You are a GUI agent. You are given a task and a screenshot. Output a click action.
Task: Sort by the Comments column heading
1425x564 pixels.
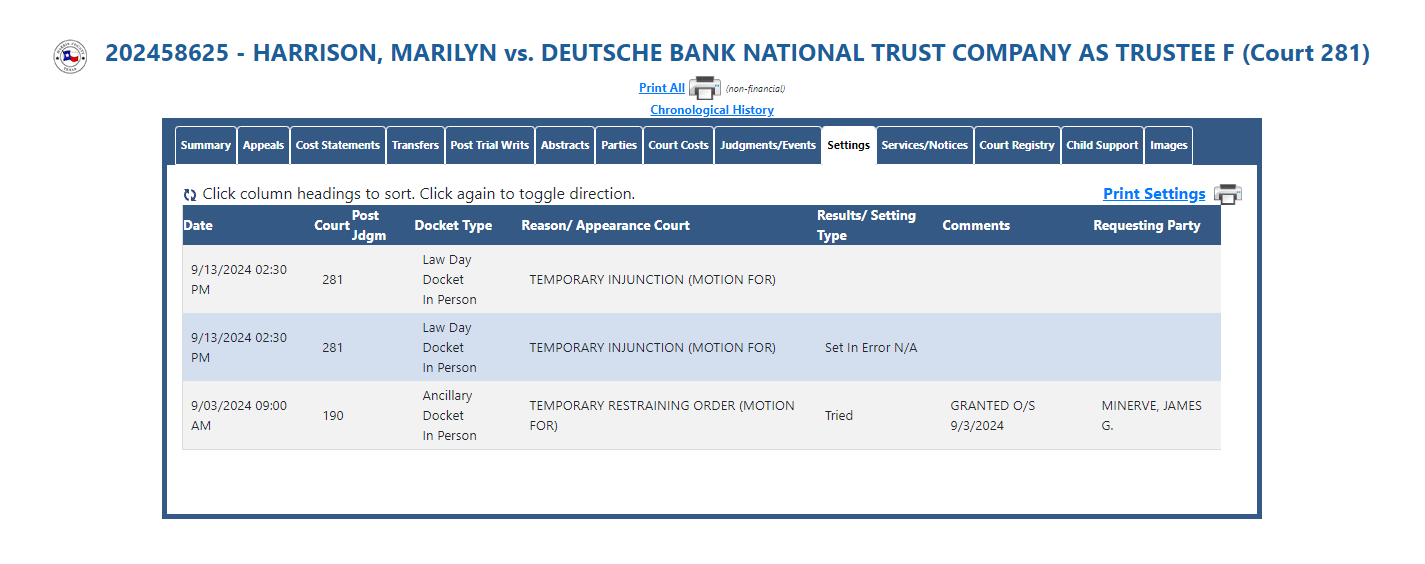(x=976, y=225)
